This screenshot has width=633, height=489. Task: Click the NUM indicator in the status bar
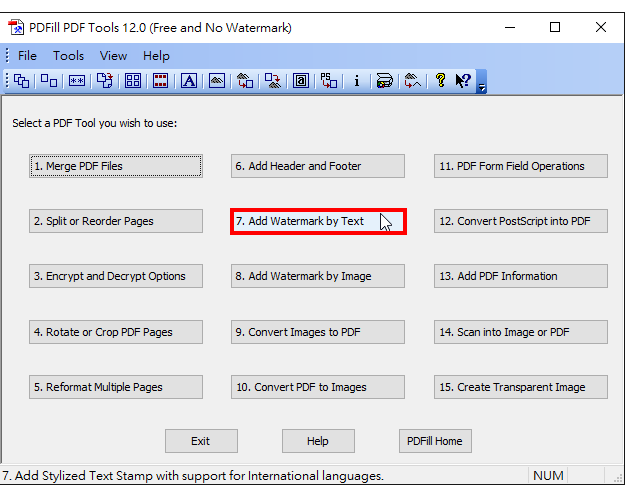point(548,476)
